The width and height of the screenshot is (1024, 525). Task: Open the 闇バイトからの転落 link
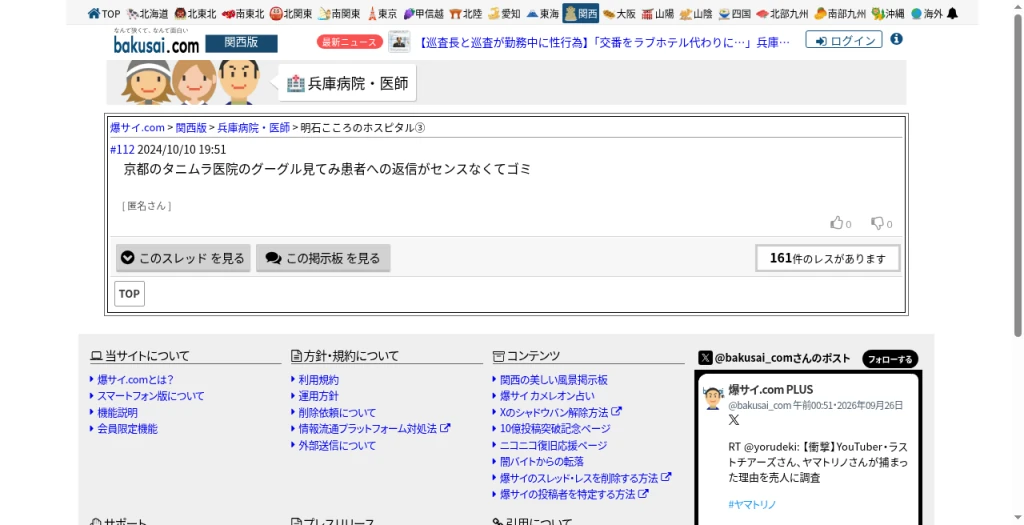[x=542, y=462]
